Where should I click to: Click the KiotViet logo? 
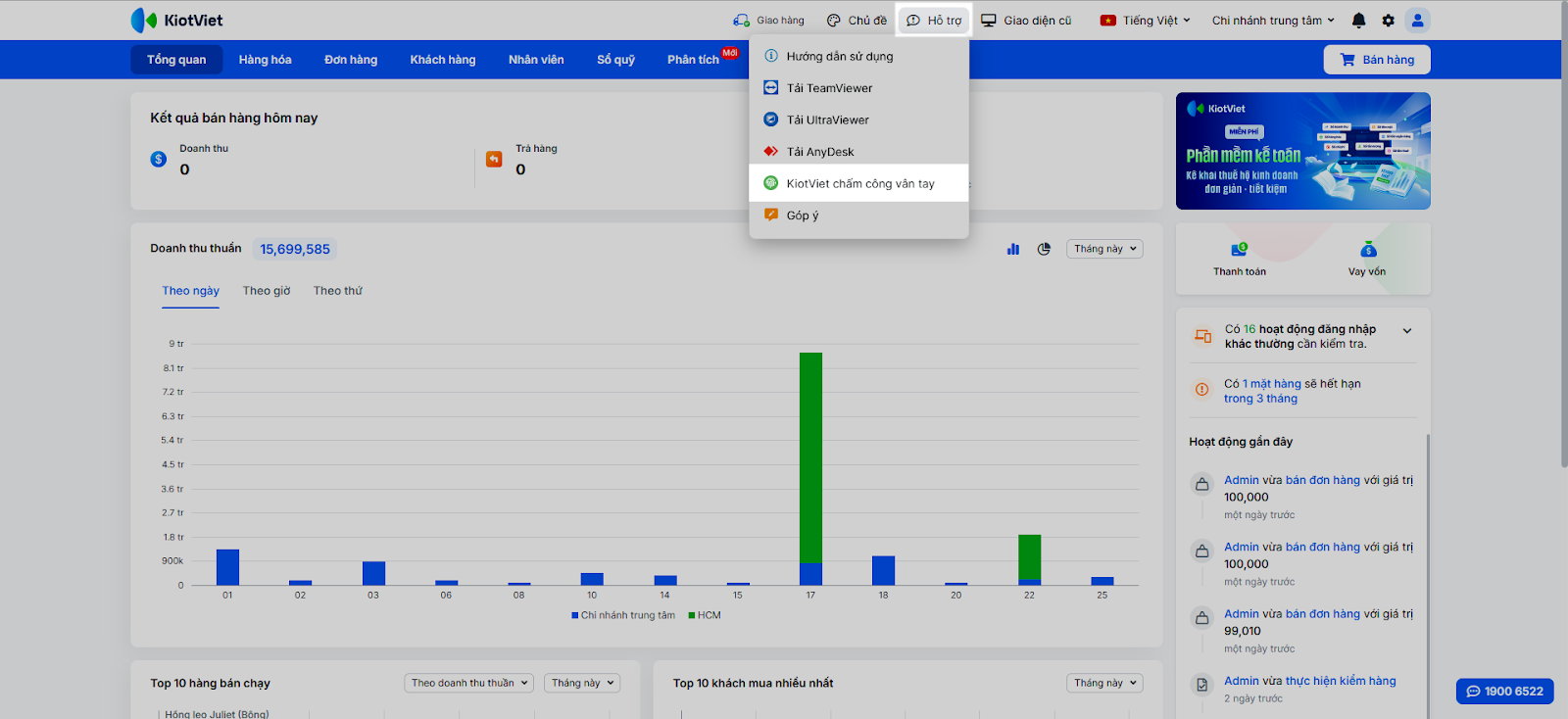[176, 20]
